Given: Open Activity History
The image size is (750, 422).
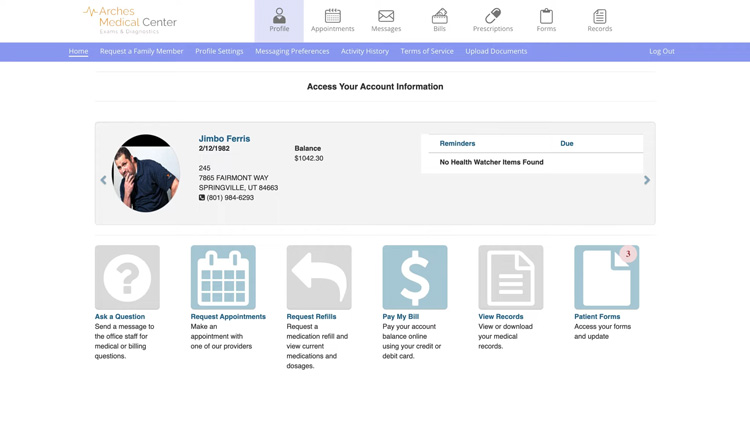Looking at the screenshot, I should click(x=365, y=51).
